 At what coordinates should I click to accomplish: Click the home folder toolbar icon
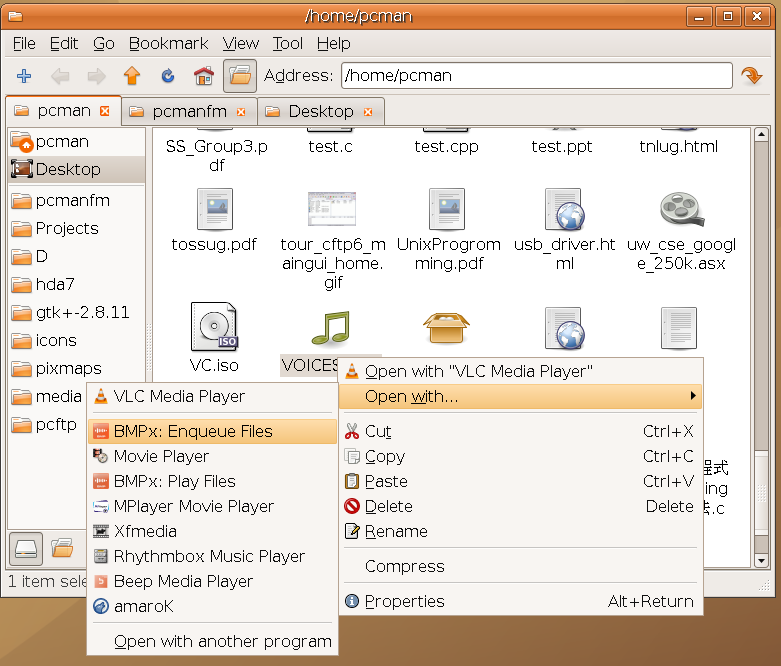click(203, 76)
